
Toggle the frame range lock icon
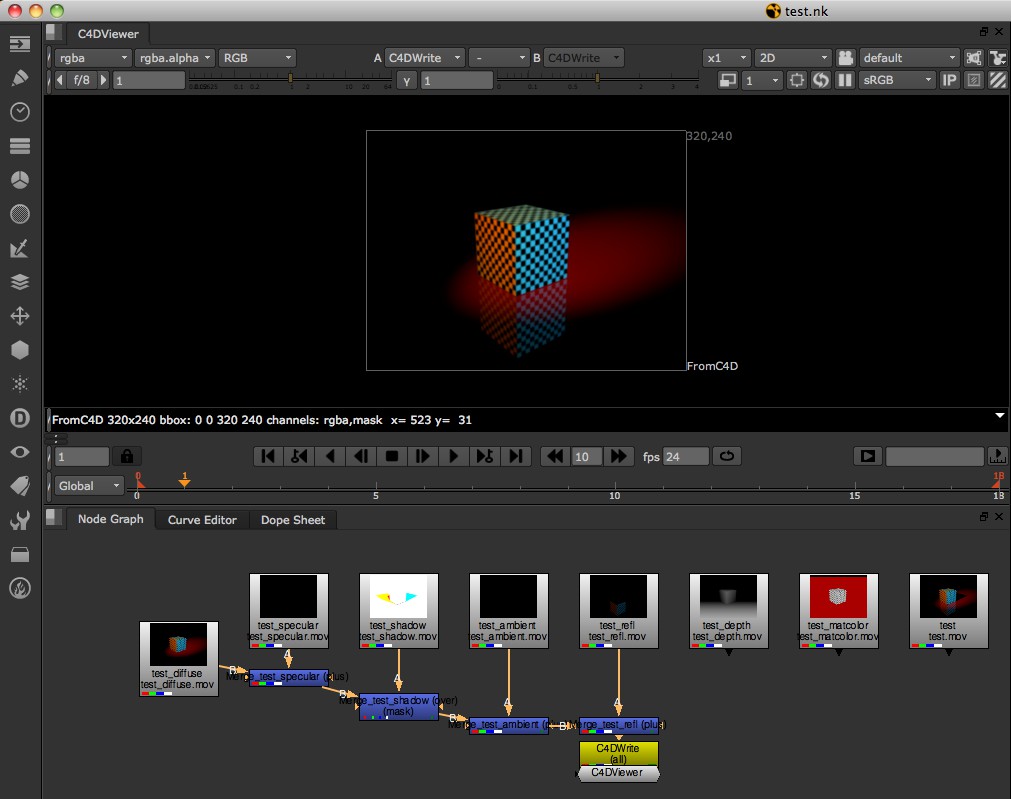(x=127, y=456)
